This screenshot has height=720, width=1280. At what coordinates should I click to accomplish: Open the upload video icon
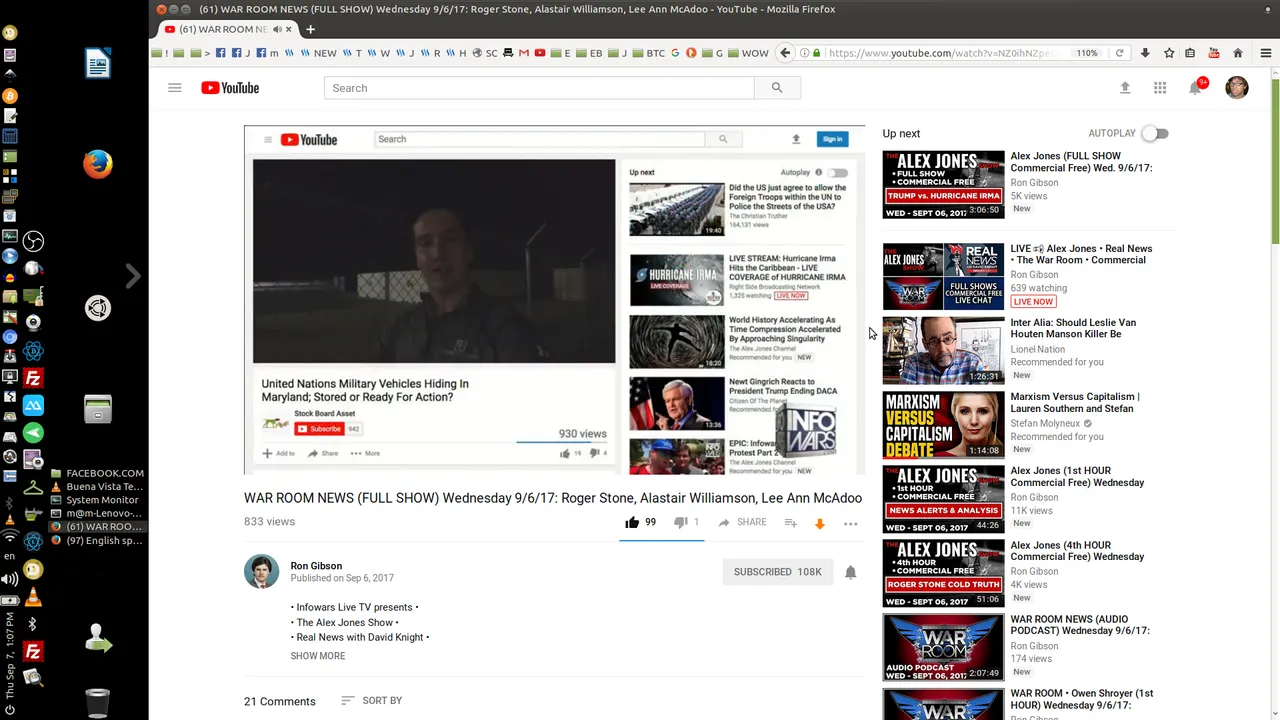1125,88
